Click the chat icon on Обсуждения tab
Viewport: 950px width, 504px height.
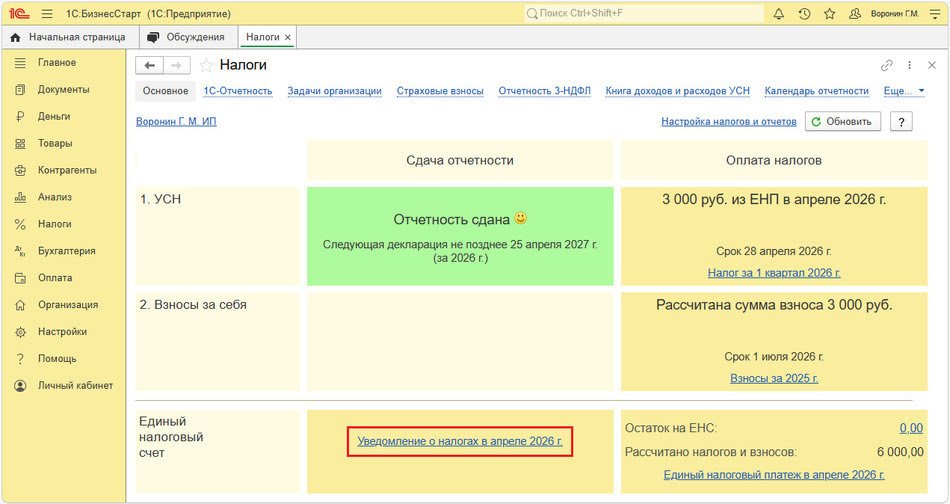point(153,38)
